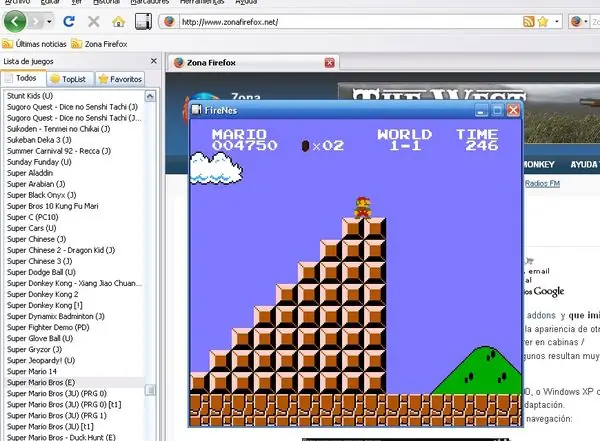This screenshot has height=441, width=600.
Task: Open the AYUDA menu on the webpage
Action: [x=584, y=165]
